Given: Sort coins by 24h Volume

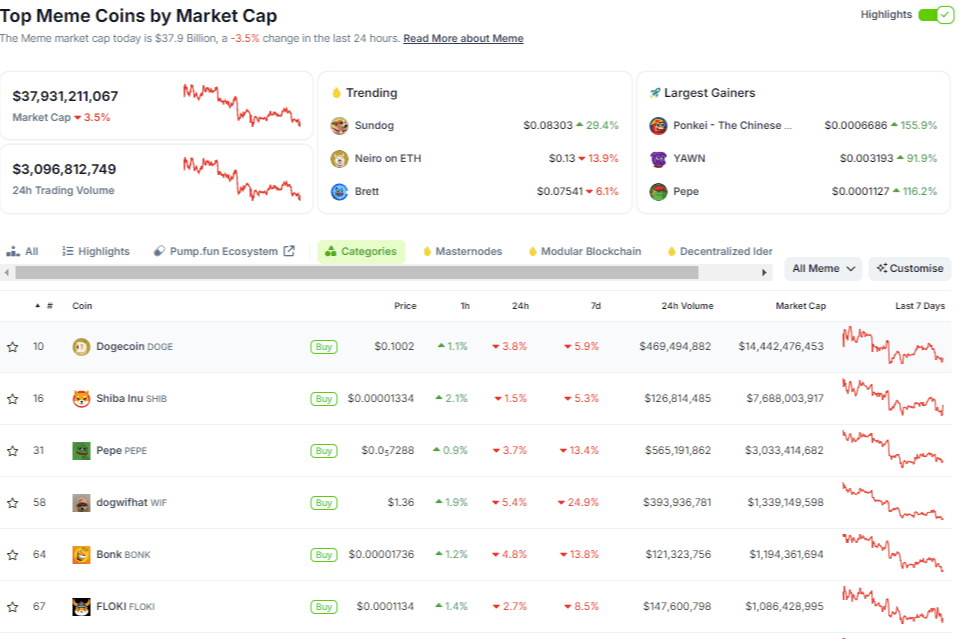Looking at the screenshot, I should pyautogui.click(x=688, y=306).
